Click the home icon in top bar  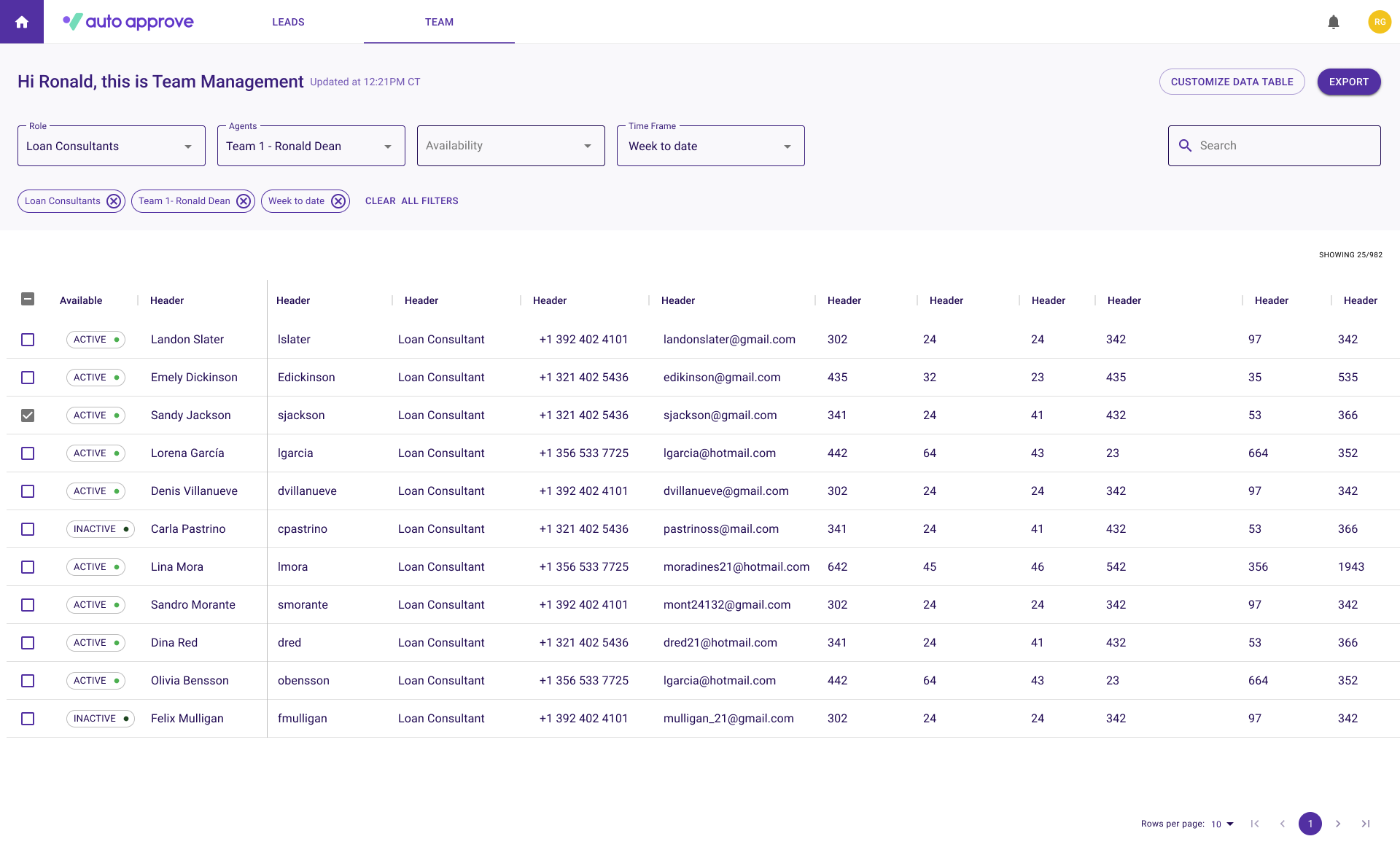[x=22, y=22]
